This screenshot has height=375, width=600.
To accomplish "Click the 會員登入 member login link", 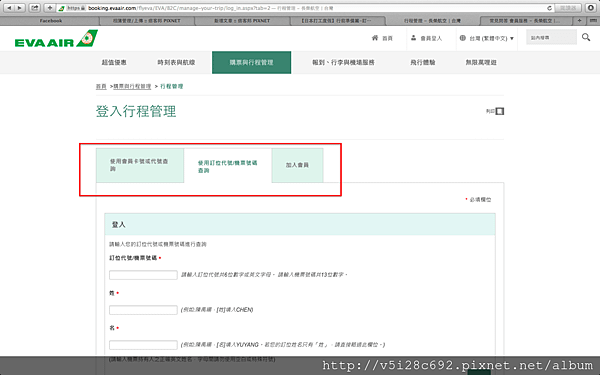I will click(426, 38).
